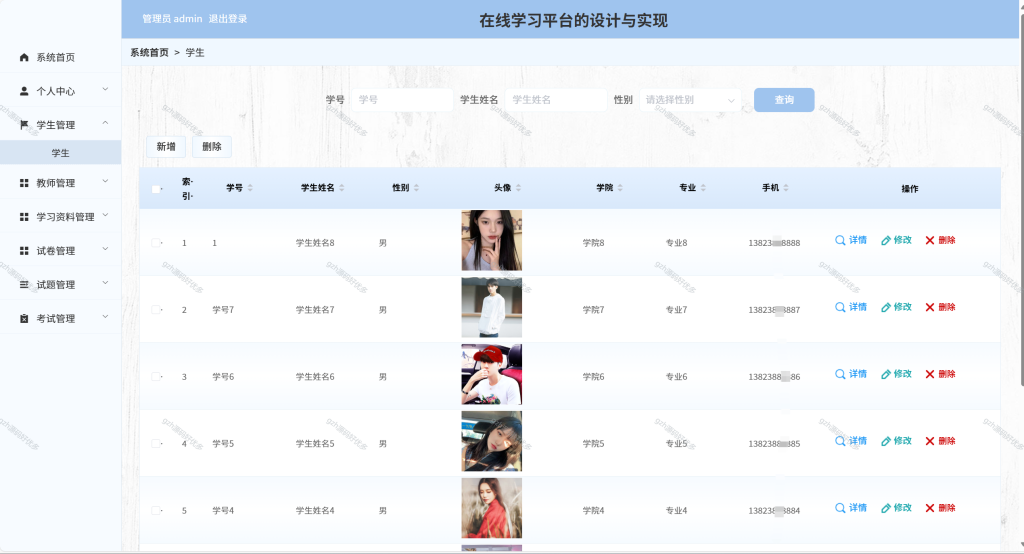This screenshot has width=1024, height=554.
Task: Click the 学号 search input field
Action: click(402, 100)
